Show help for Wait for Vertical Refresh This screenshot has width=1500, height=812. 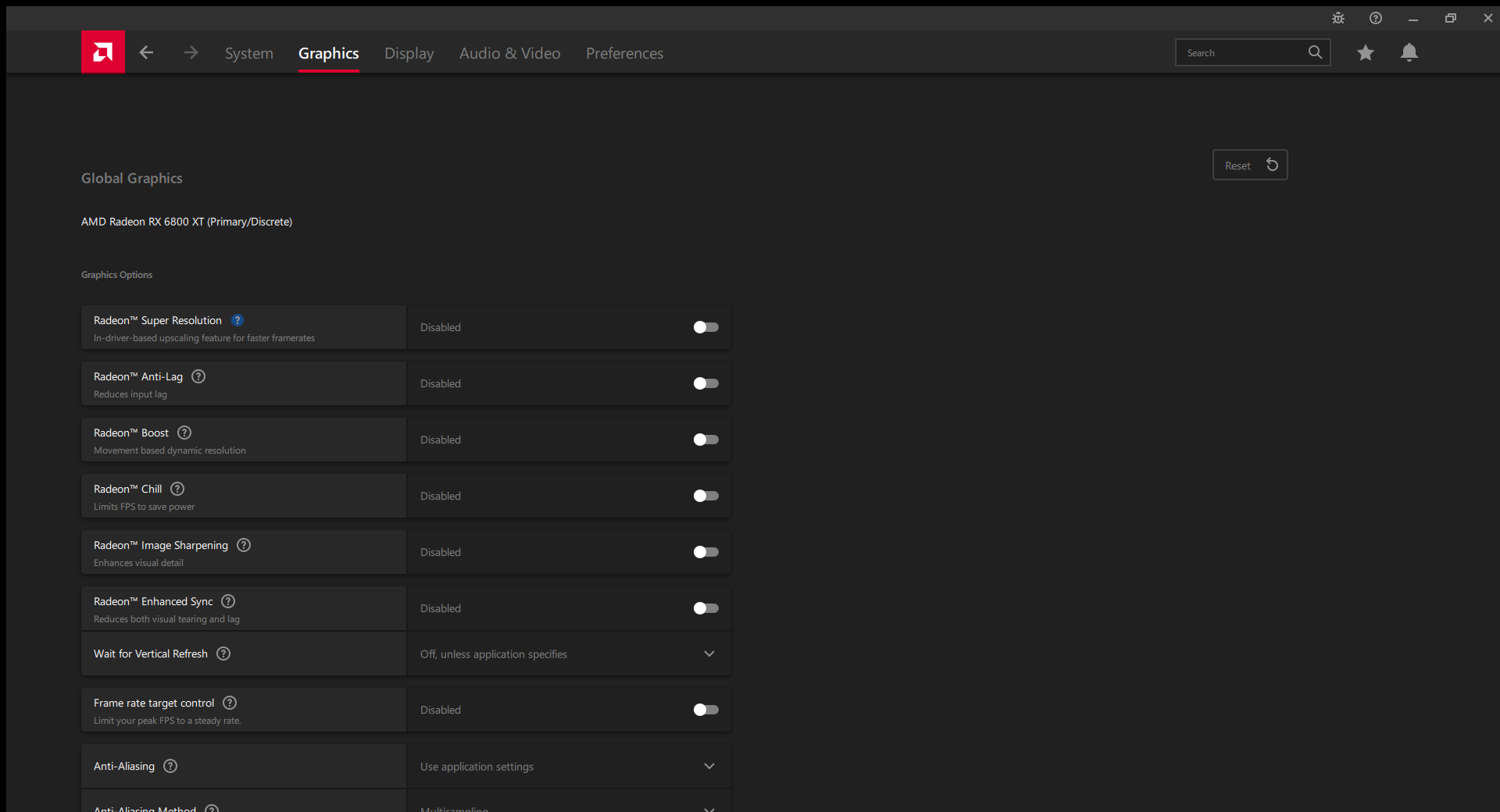tap(223, 654)
